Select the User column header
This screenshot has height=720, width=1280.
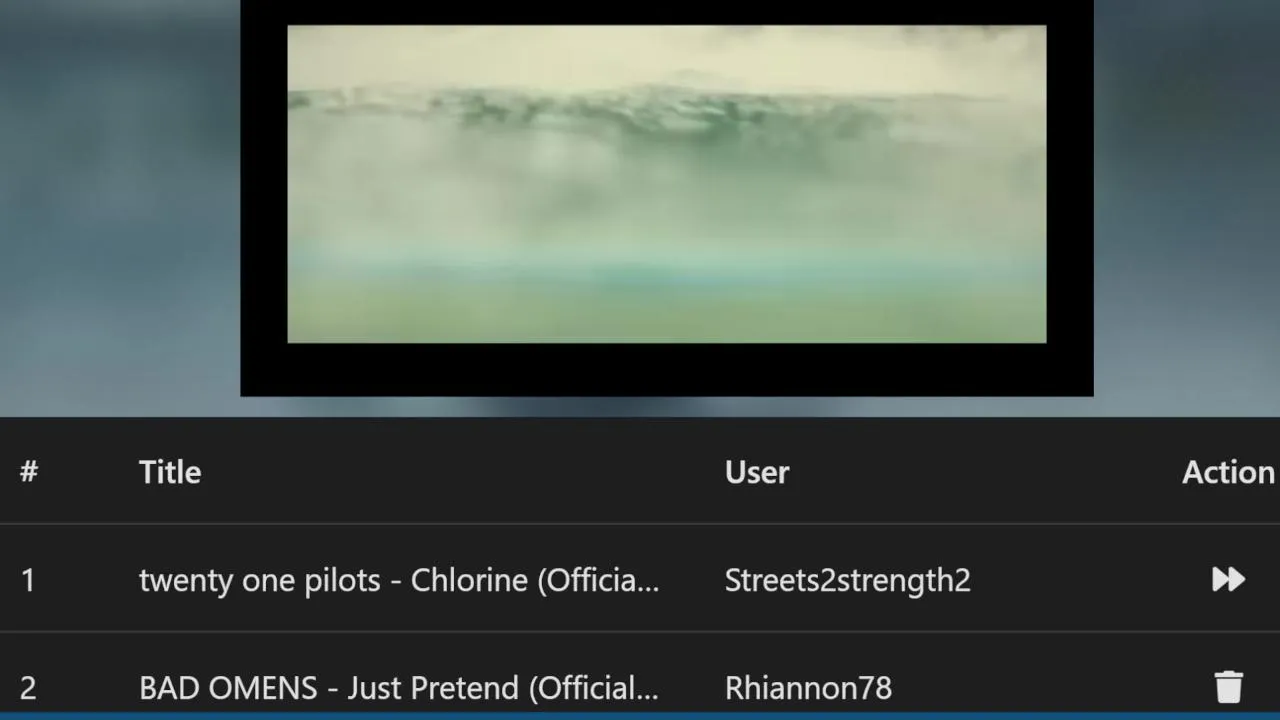(x=757, y=472)
